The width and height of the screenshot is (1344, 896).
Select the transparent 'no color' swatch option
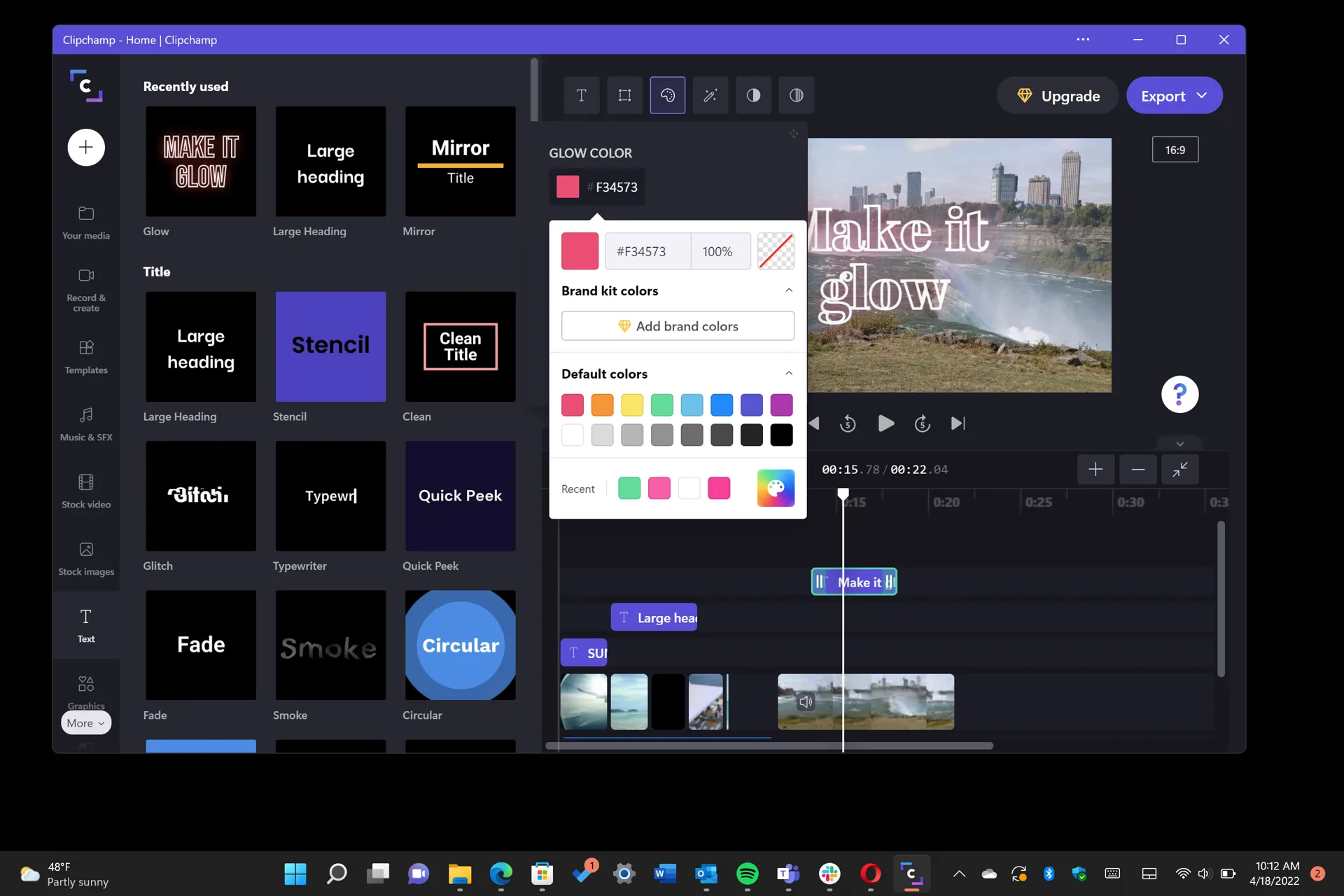pyautogui.click(x=776, y=251)
